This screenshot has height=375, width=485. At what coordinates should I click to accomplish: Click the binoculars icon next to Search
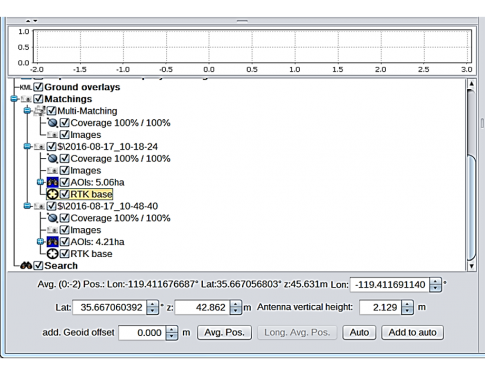pos(26,266)
